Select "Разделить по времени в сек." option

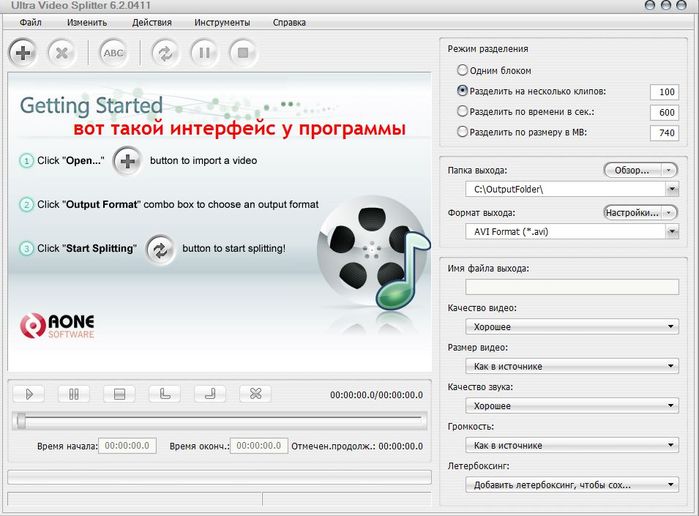point(462,111)
